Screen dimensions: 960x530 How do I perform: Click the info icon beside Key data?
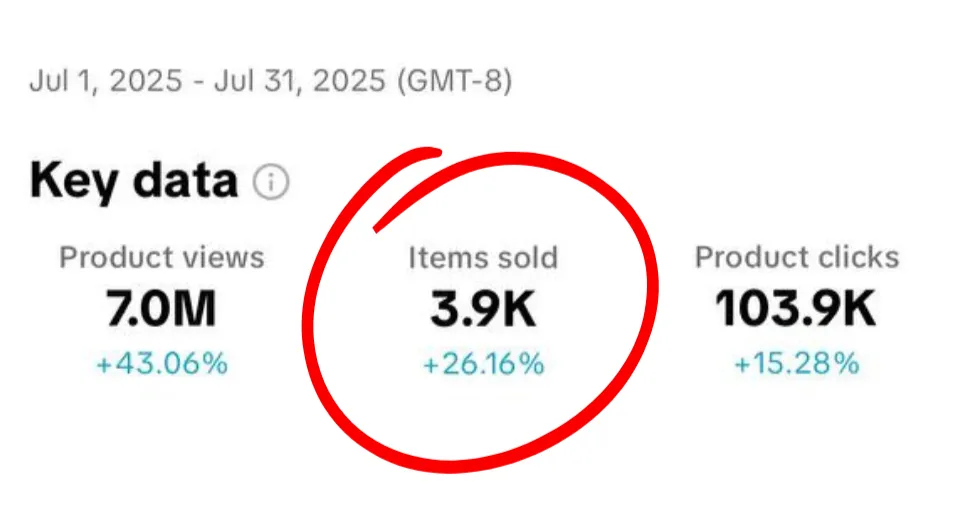(271, 182)
